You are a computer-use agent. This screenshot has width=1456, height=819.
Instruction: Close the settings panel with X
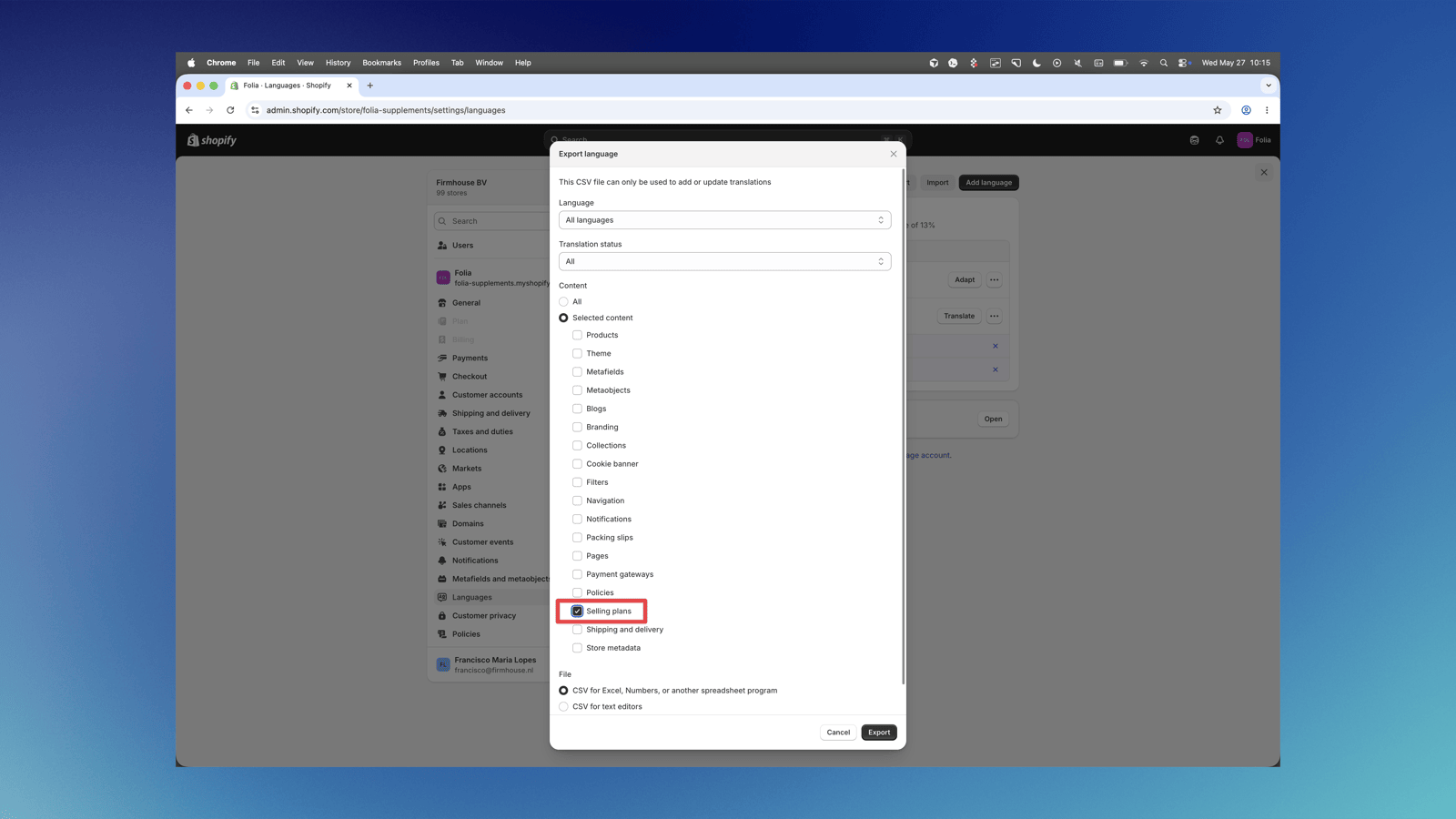coord(1264,172)
